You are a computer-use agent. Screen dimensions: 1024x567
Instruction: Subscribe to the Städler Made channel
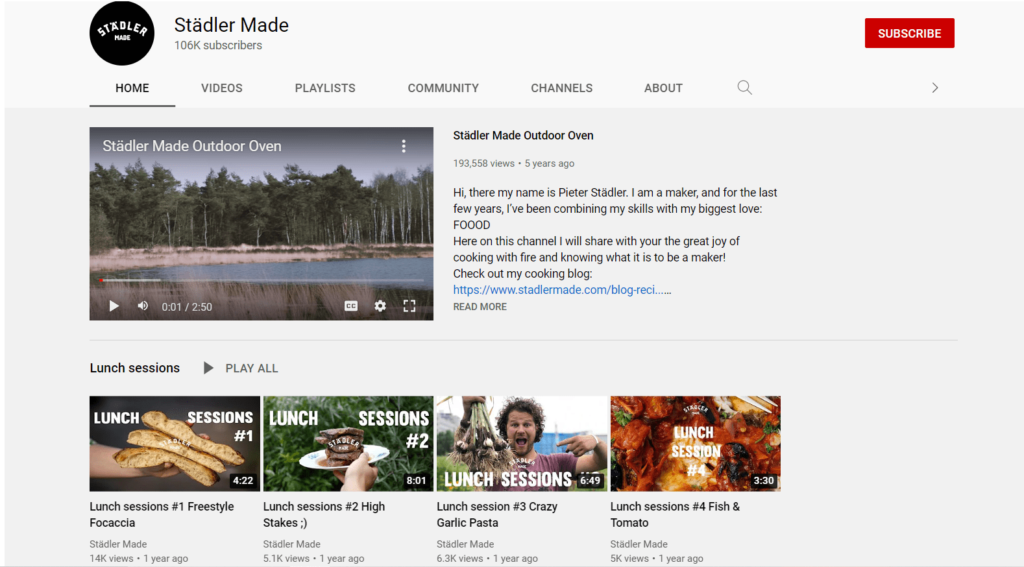(x=910, y=33)
